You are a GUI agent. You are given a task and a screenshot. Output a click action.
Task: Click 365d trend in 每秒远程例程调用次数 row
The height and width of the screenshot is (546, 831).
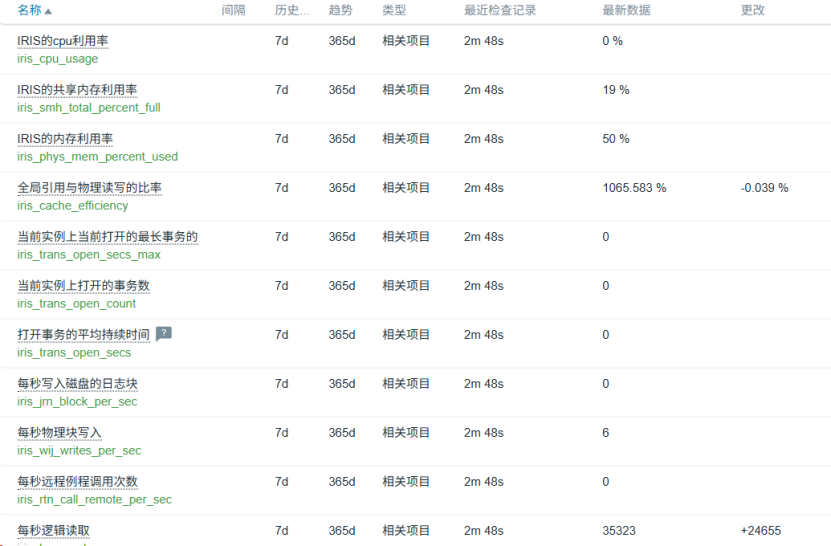pos(342,482)
